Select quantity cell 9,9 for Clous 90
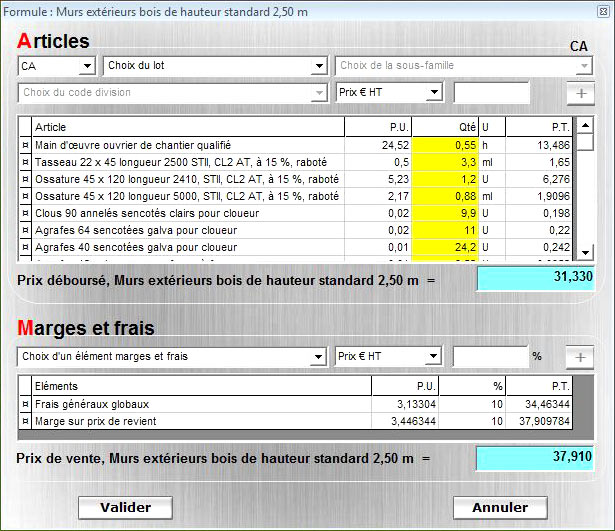615x531 pixels. (445, 213)
